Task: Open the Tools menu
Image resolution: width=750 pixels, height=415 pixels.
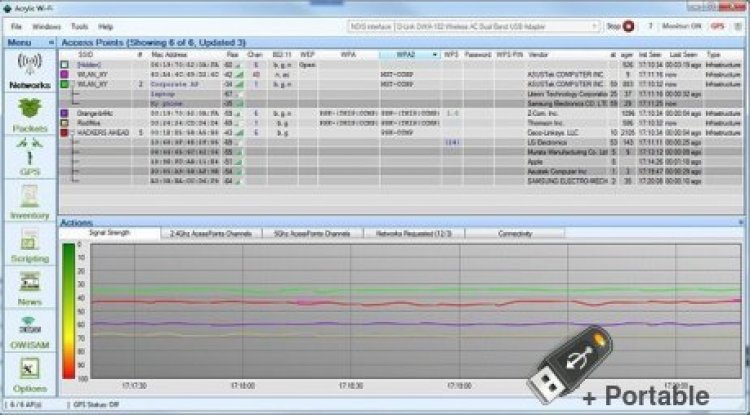Action: point(79,27)
